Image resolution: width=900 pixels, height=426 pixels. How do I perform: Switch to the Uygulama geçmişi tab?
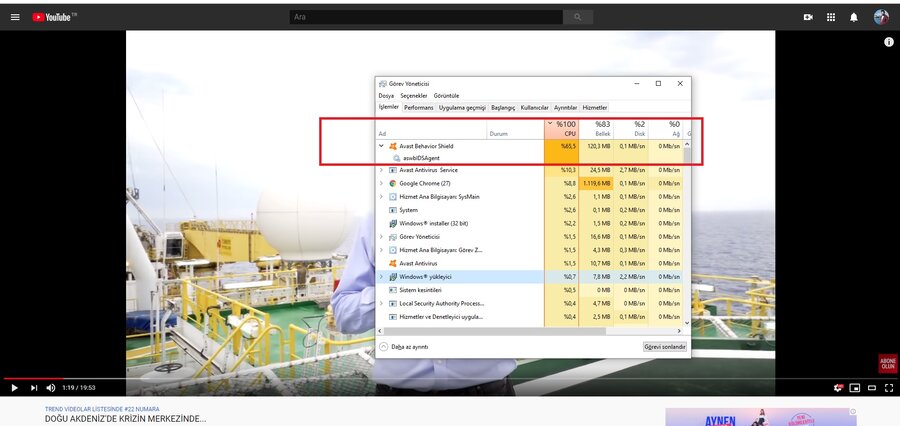coord(463,107)
